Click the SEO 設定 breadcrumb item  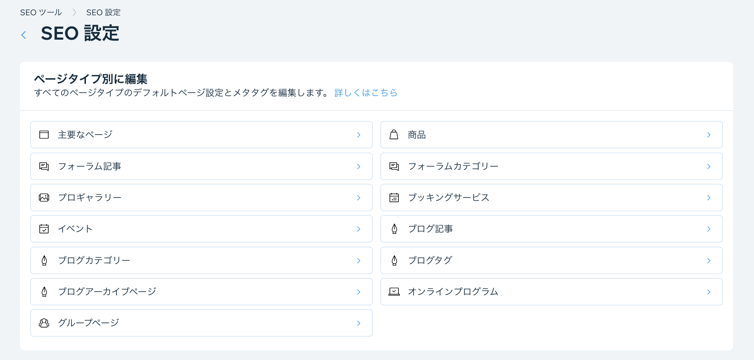[x=103, y=12]
